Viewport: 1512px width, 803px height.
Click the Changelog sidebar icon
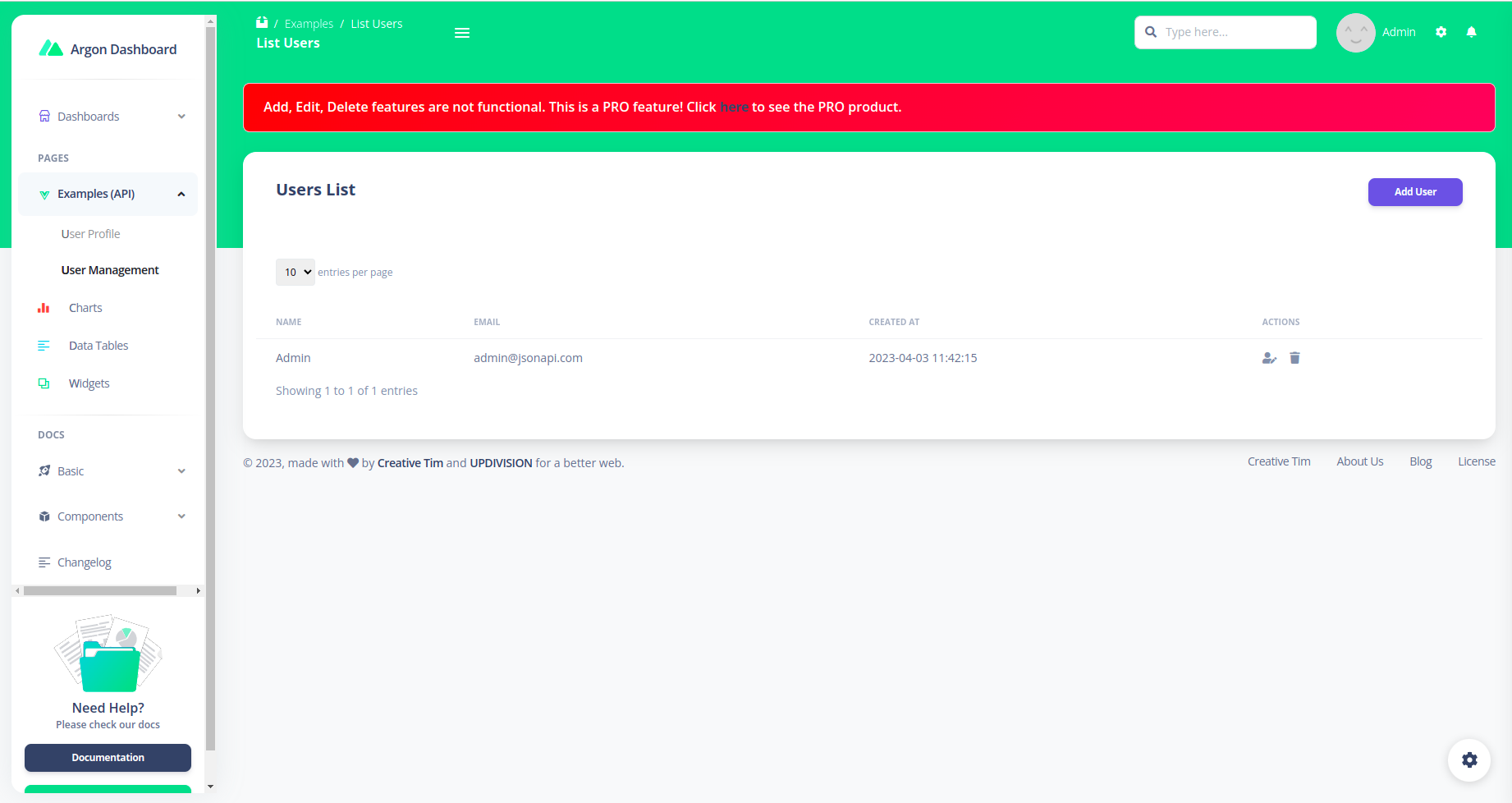44,562
